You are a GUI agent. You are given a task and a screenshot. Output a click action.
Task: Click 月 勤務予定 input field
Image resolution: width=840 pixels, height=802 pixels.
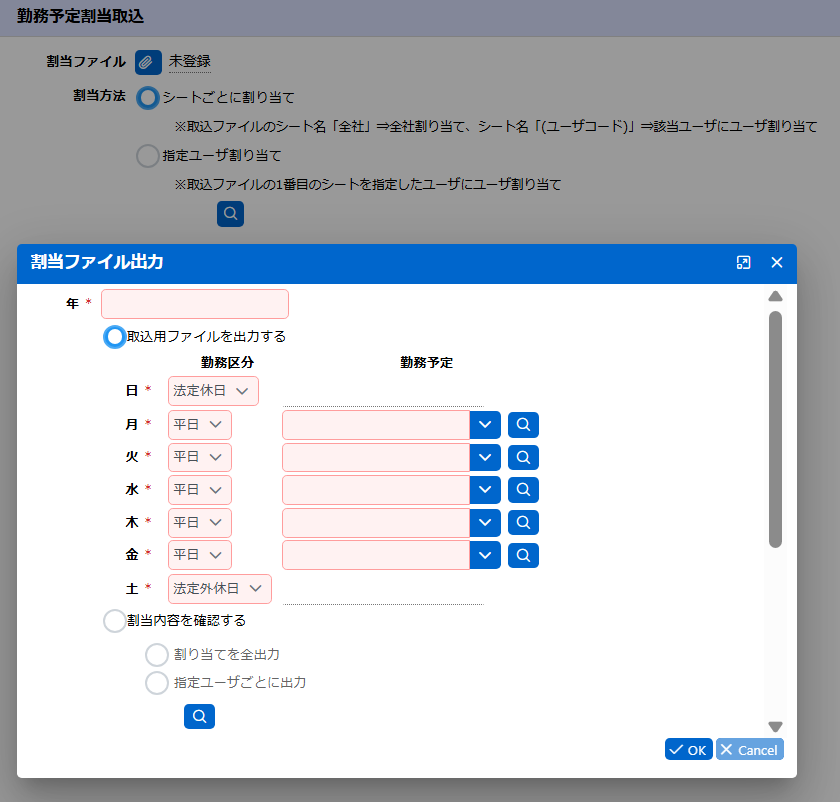tap(376, 425)
